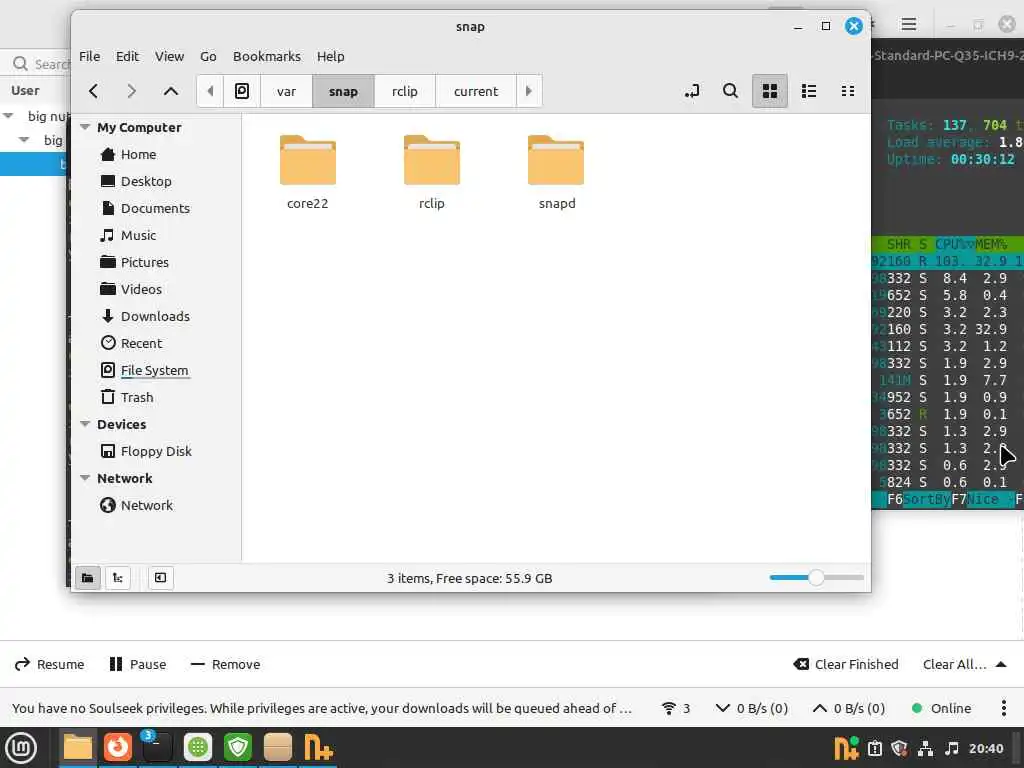The height and width of the screenshot is (768, 1024).
Task: Click Remove in Nicotine+ window
Action: [x=225, y=664]
